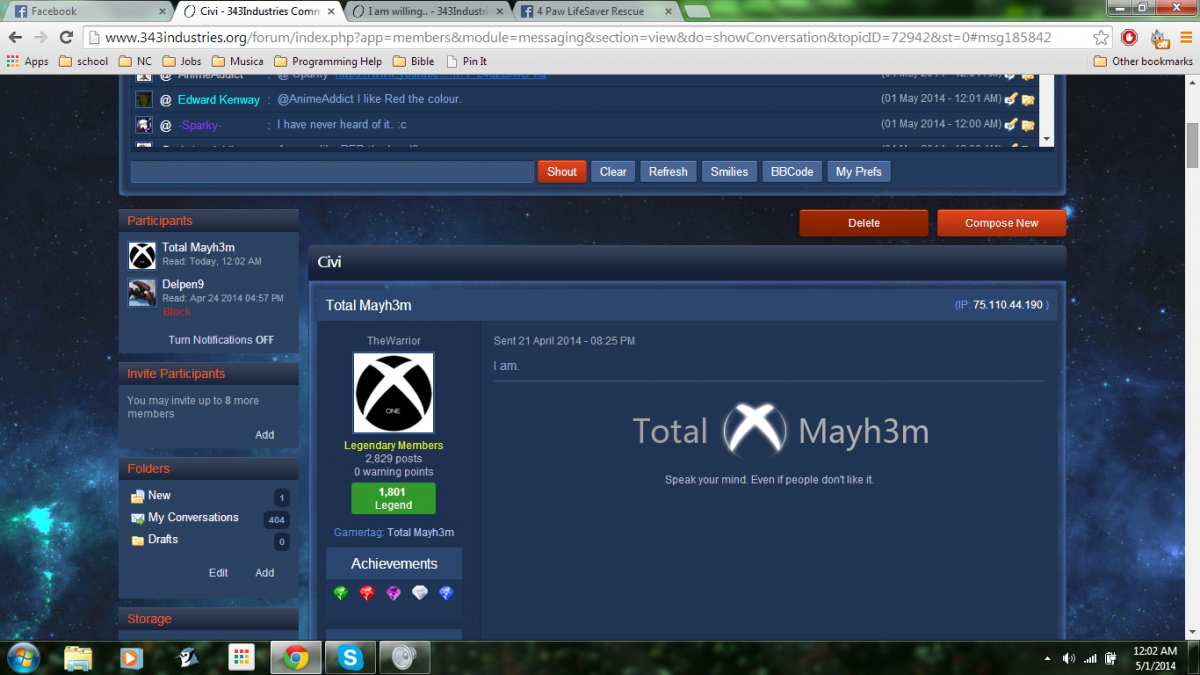Open the Chrome hamburger menu
This screenshot has height=675, width=1200.
click(1185, 38)
